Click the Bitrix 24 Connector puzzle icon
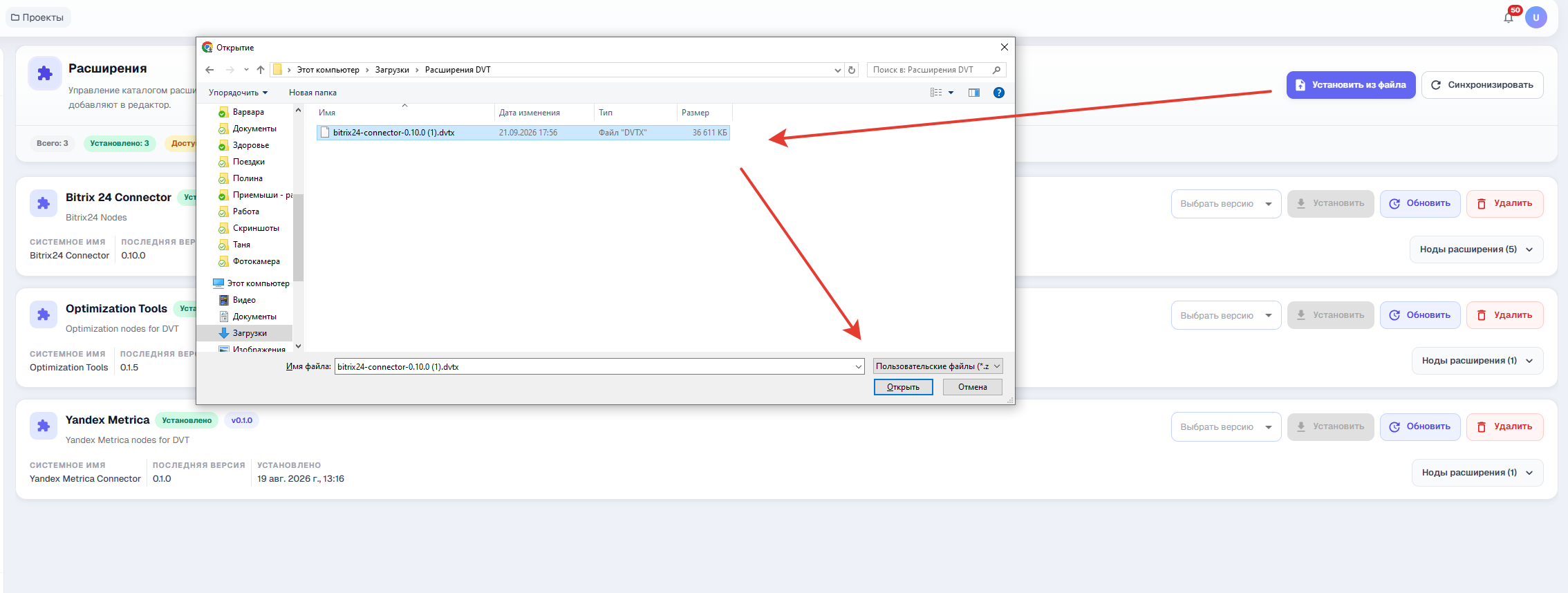This screenshot has height=593, width=1568. pos(44,203)
